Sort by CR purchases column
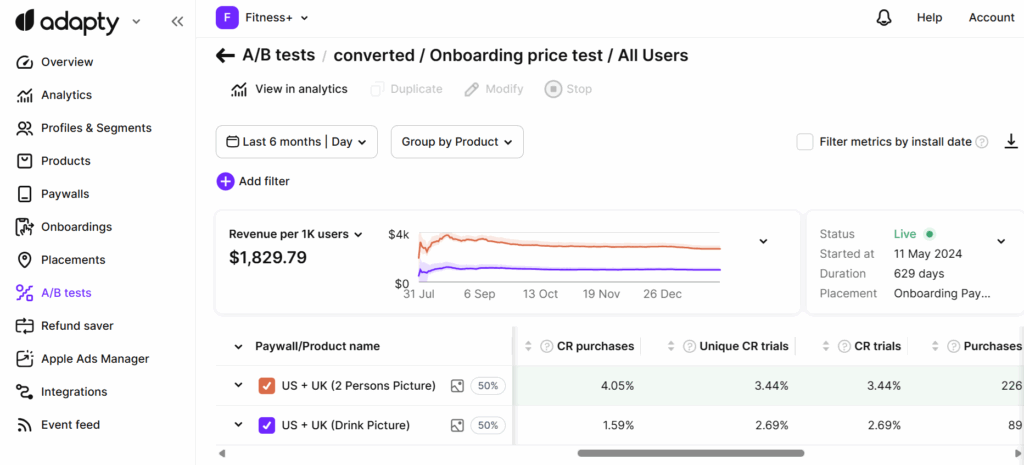 tap(528, 346)
